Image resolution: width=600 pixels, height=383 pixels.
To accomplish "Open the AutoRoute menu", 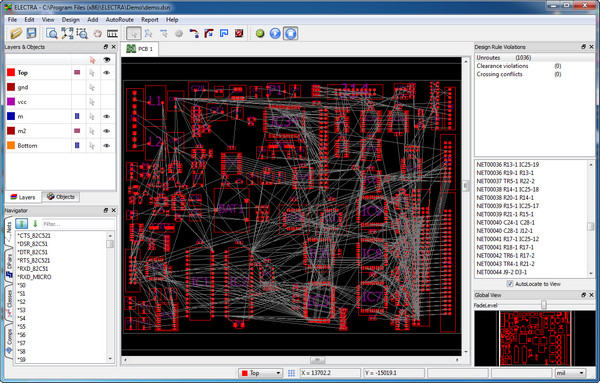I will [x=119, y=20].
